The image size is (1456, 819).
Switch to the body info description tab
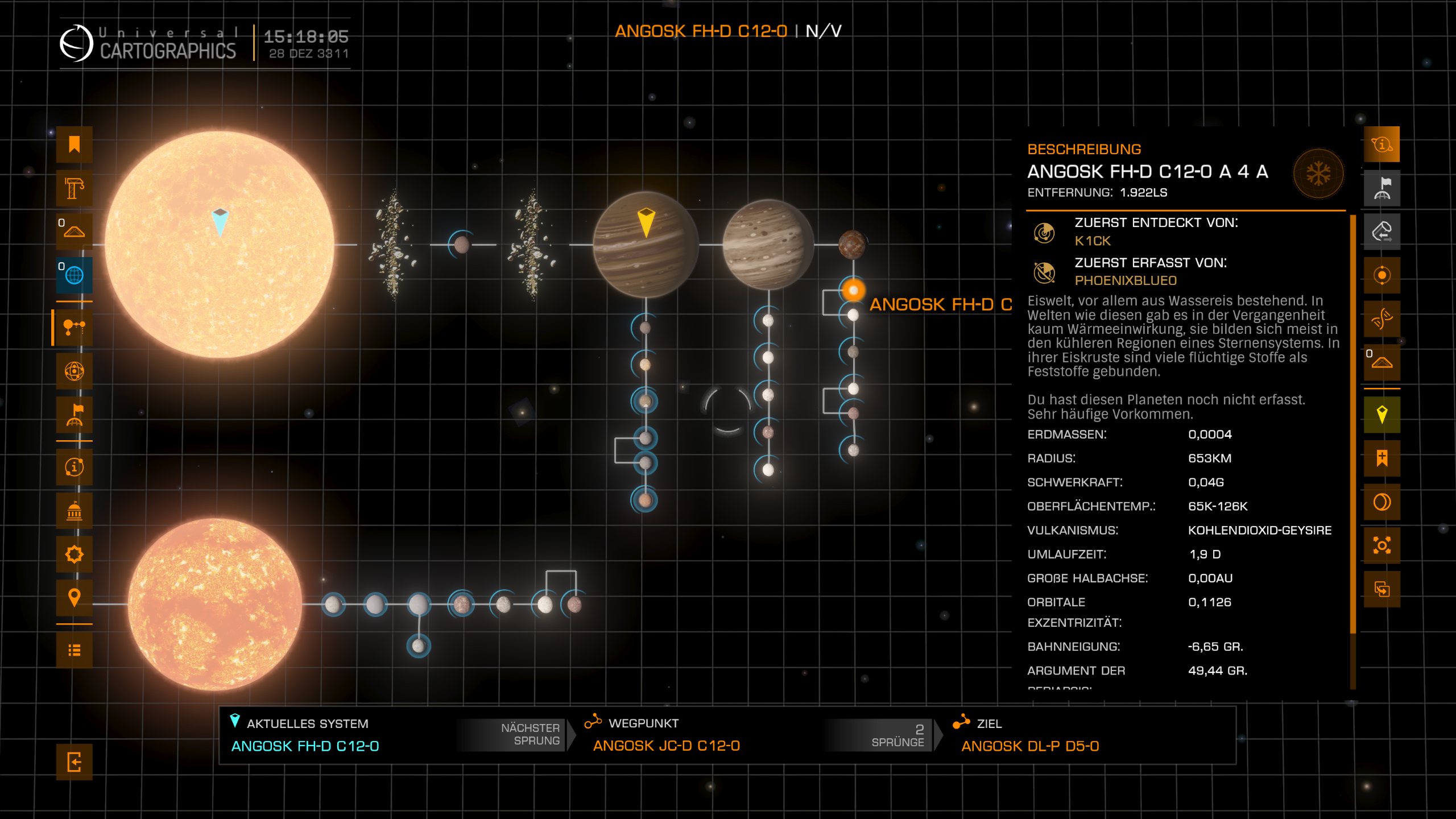click(1381, 144)
